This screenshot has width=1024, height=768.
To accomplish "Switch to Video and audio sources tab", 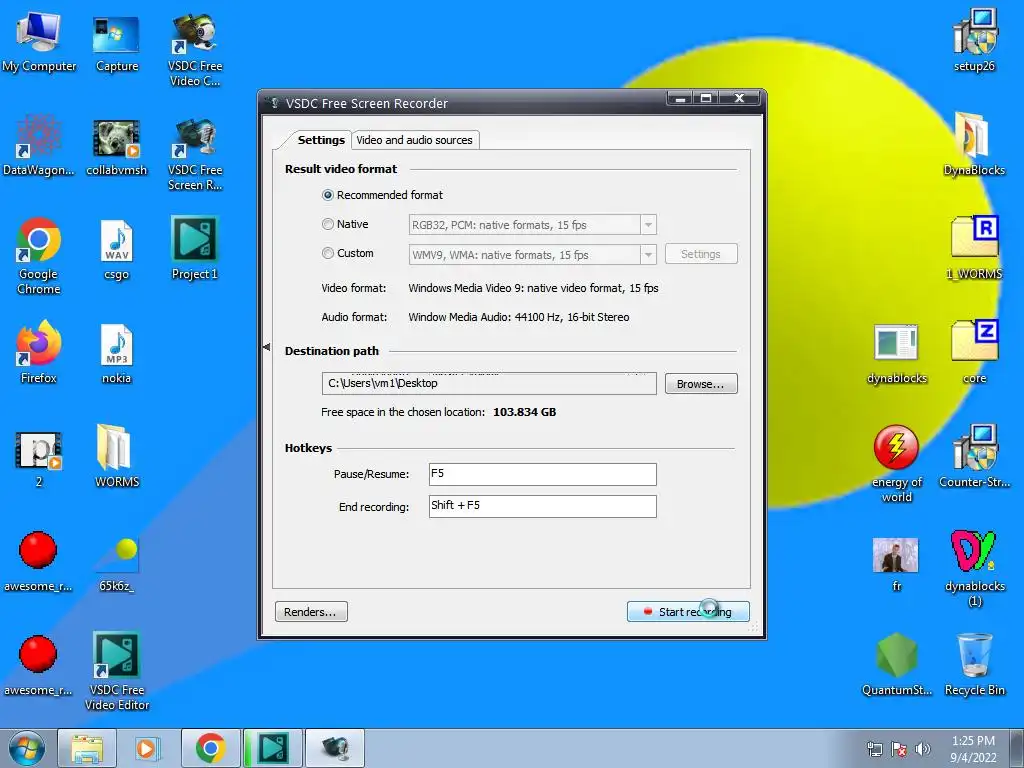I will click(x=415, y=140).
